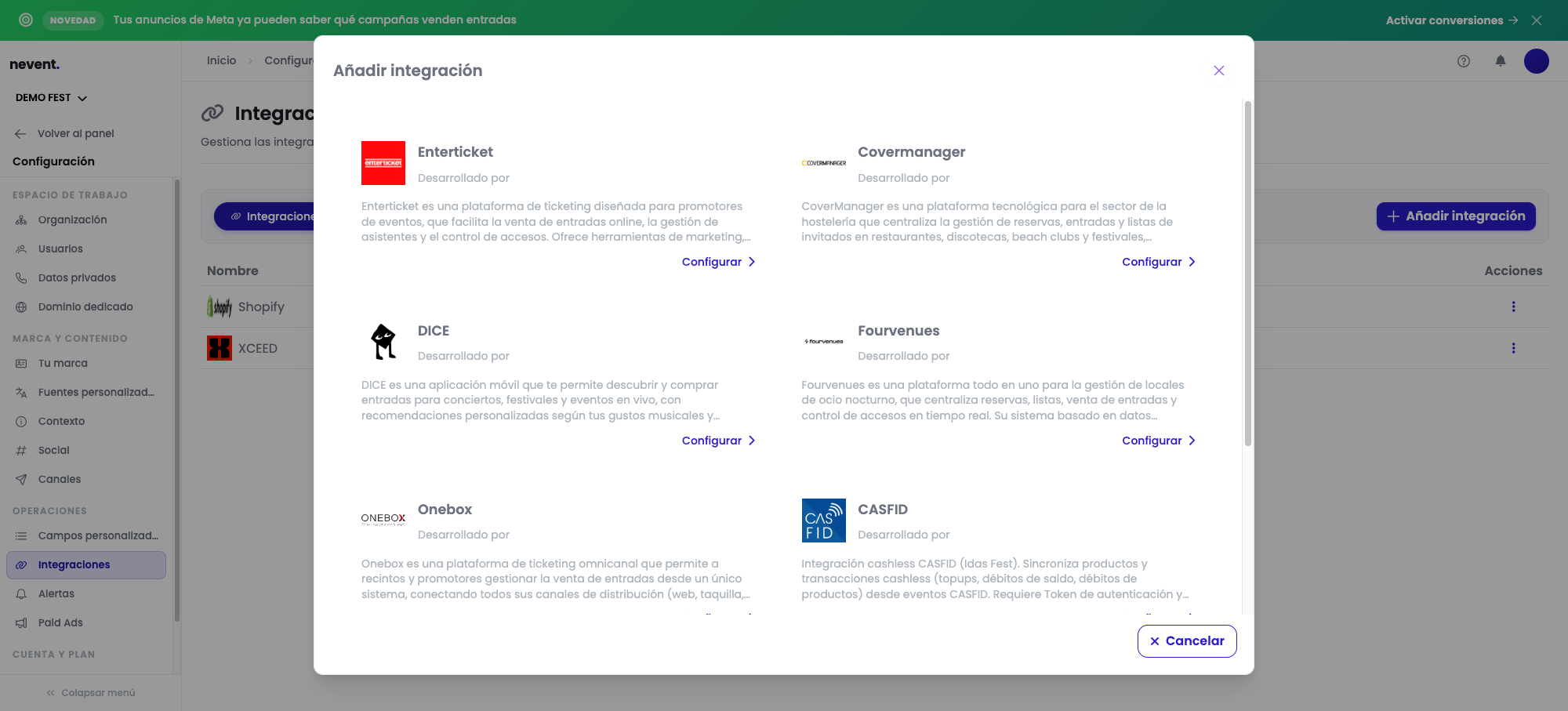This screenshot has width=1568, height=711.
Task: Click the Onebox logo
Action: coord(383,520)
